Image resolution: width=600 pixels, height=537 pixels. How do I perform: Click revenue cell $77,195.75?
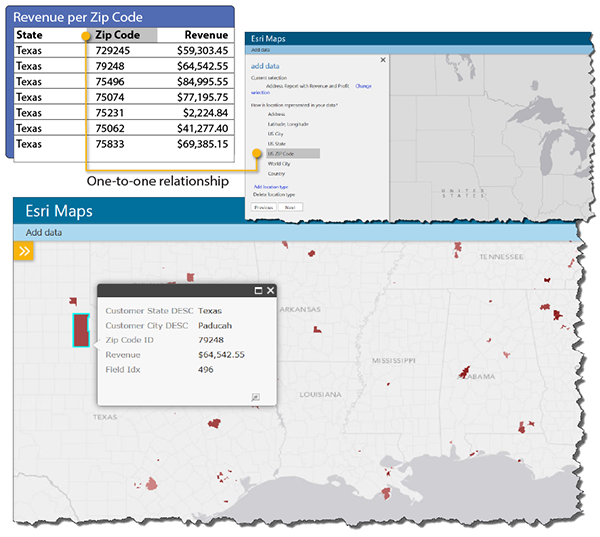tap(202, 97)
